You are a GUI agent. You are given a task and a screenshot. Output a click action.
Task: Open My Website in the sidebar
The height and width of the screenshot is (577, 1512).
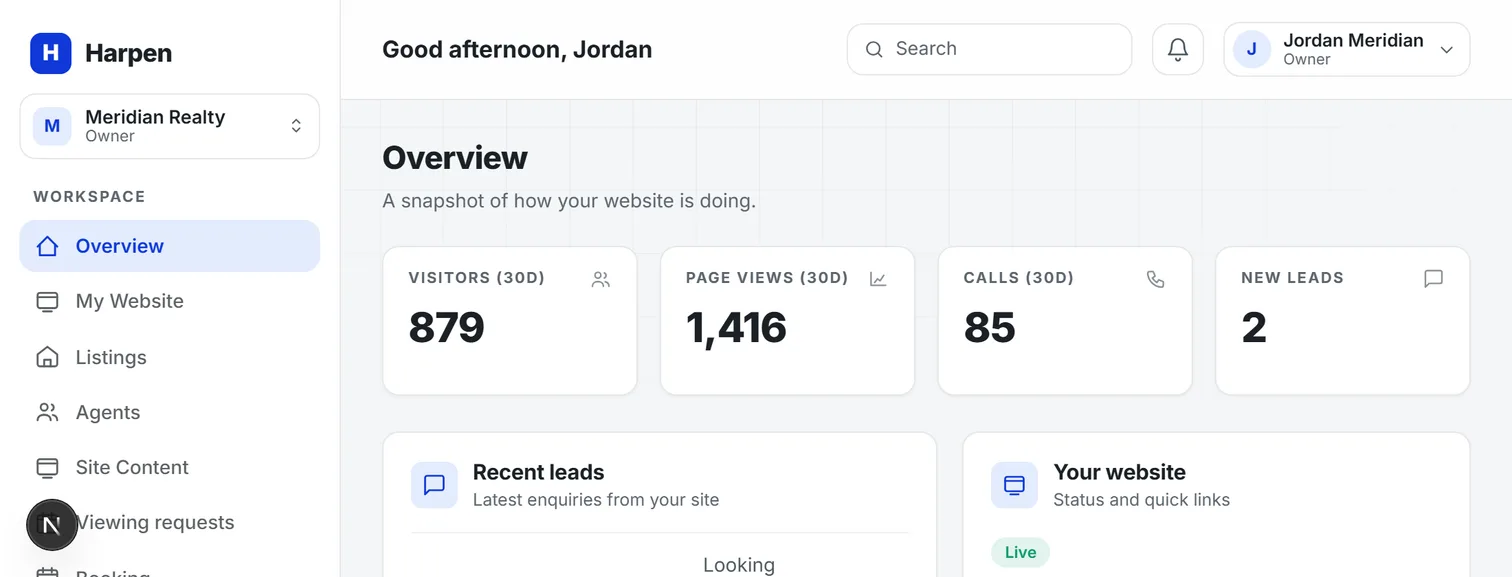(170, 301)
